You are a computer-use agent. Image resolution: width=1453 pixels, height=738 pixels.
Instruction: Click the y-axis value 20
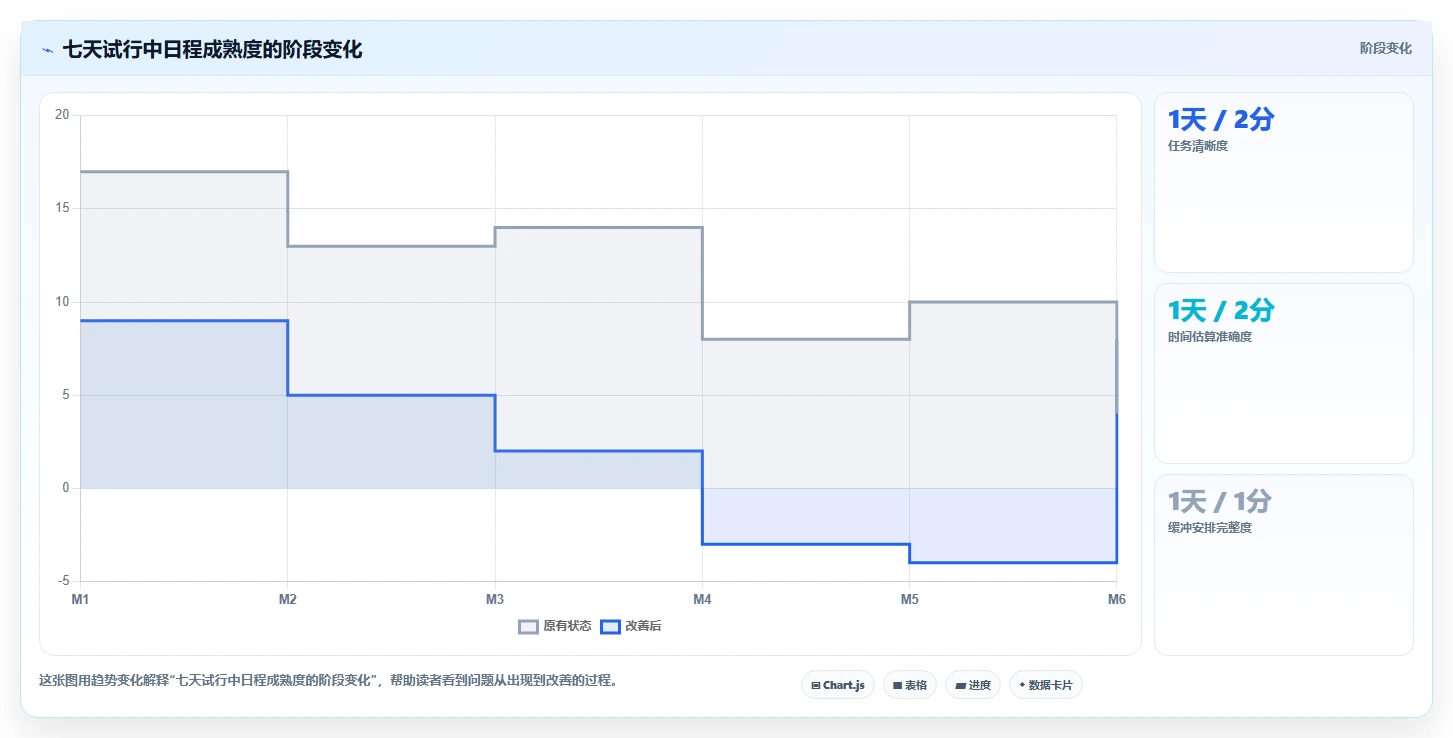click(x=62, y=115)
